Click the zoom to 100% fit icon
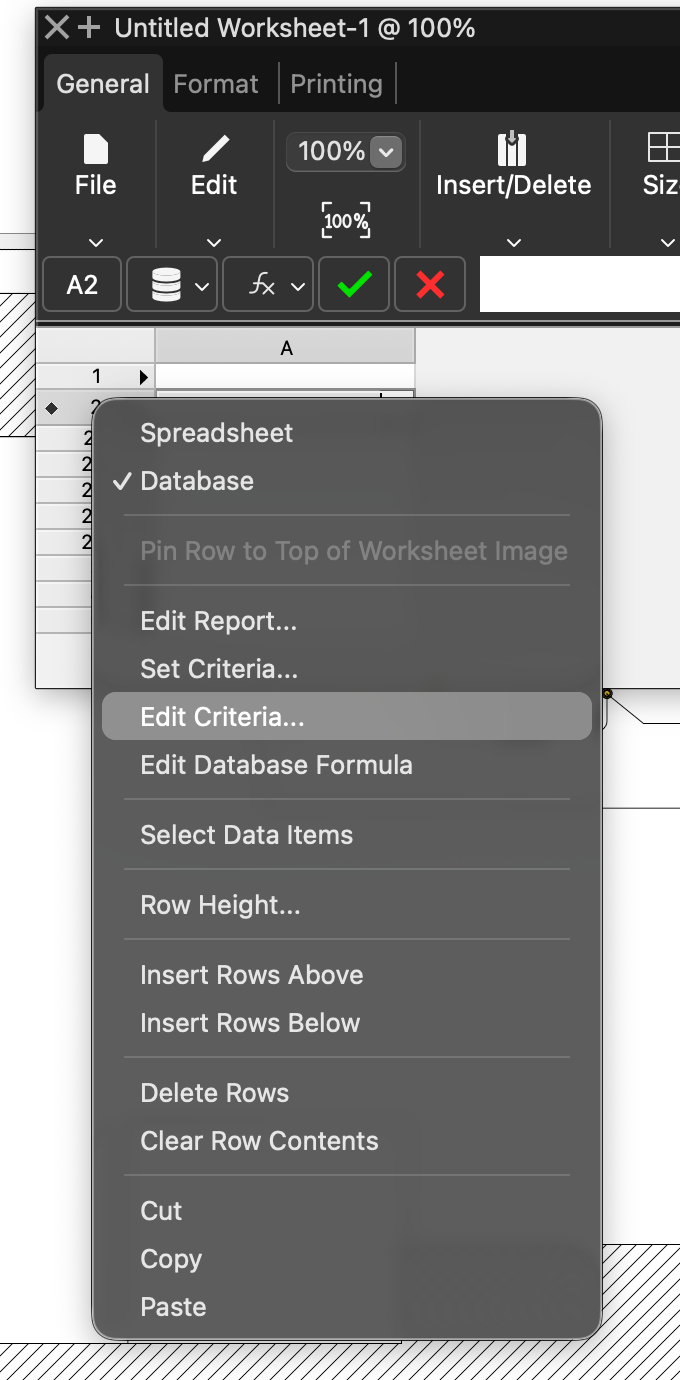 point(346,220)
